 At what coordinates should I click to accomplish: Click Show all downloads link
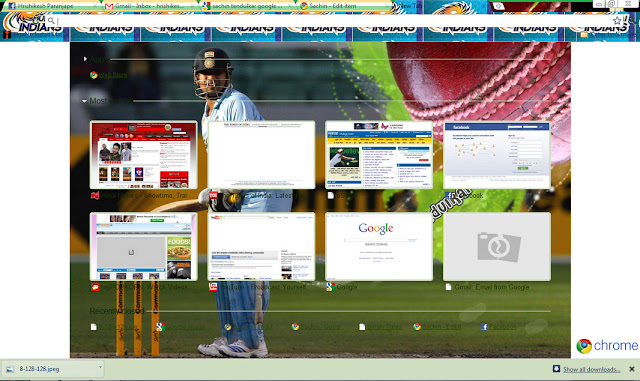click(x=591, y=369)
